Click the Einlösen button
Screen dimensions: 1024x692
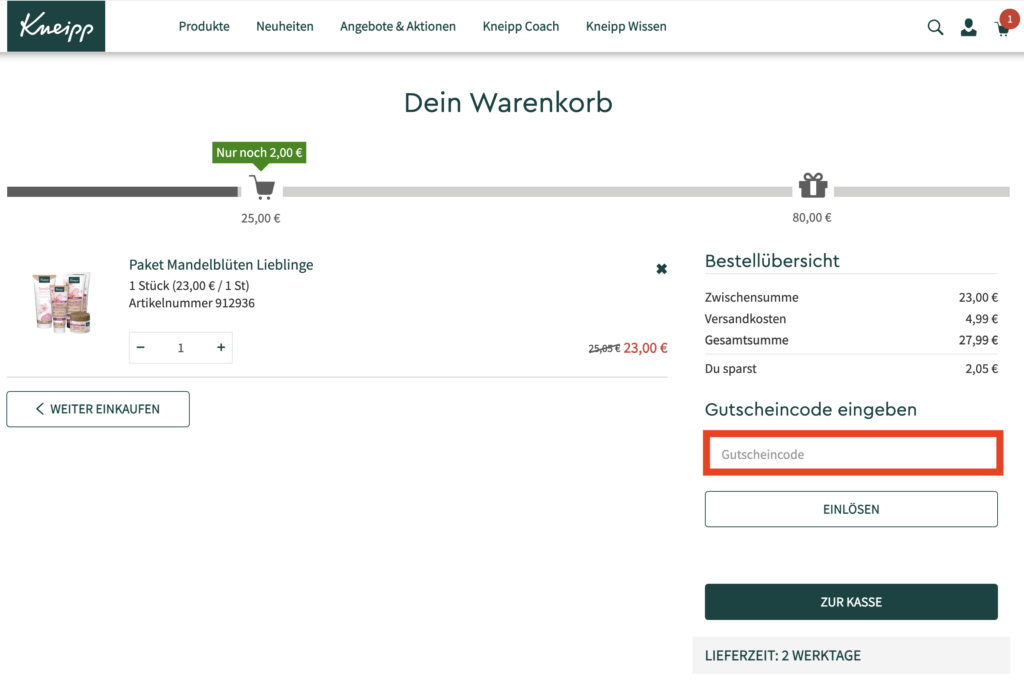[851, 509]
